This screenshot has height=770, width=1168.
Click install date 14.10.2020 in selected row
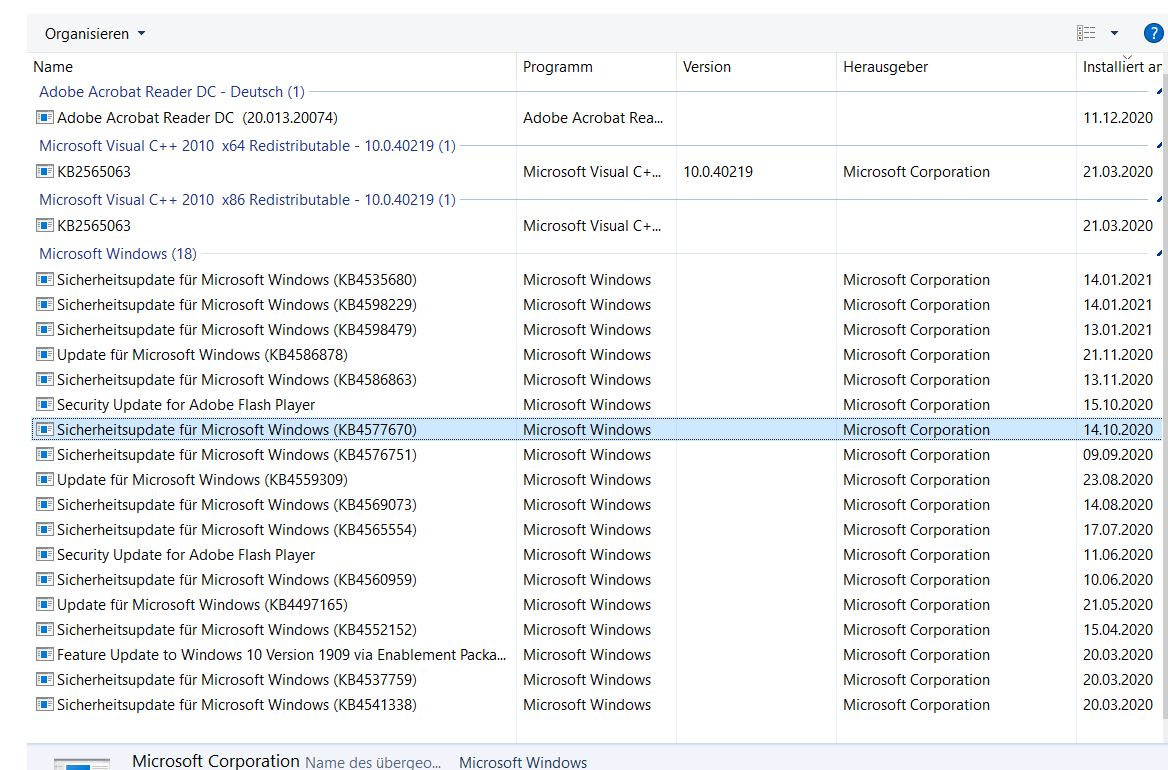tap(1118, 430)
